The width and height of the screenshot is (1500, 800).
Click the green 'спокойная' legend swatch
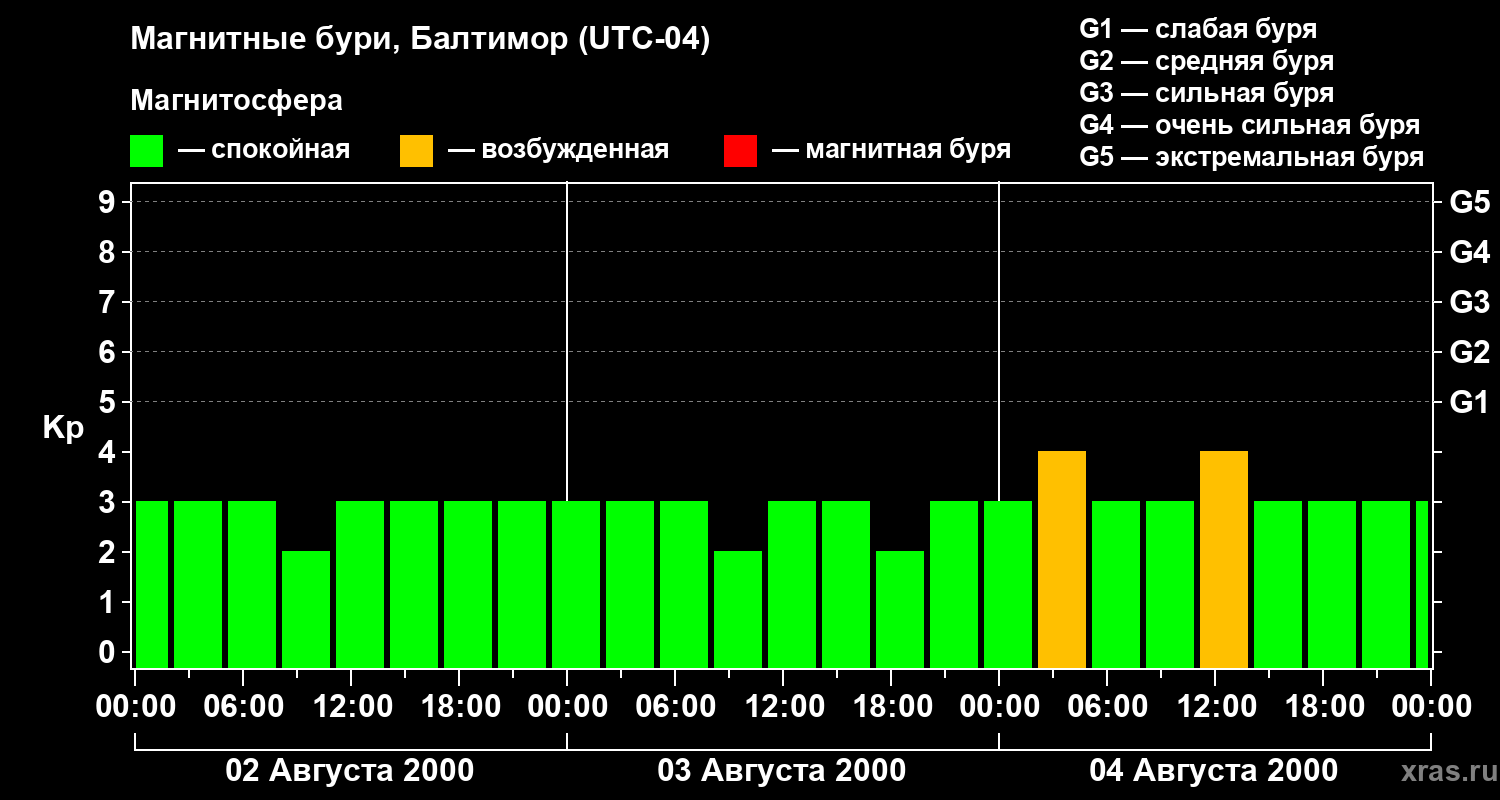point(147,151)
